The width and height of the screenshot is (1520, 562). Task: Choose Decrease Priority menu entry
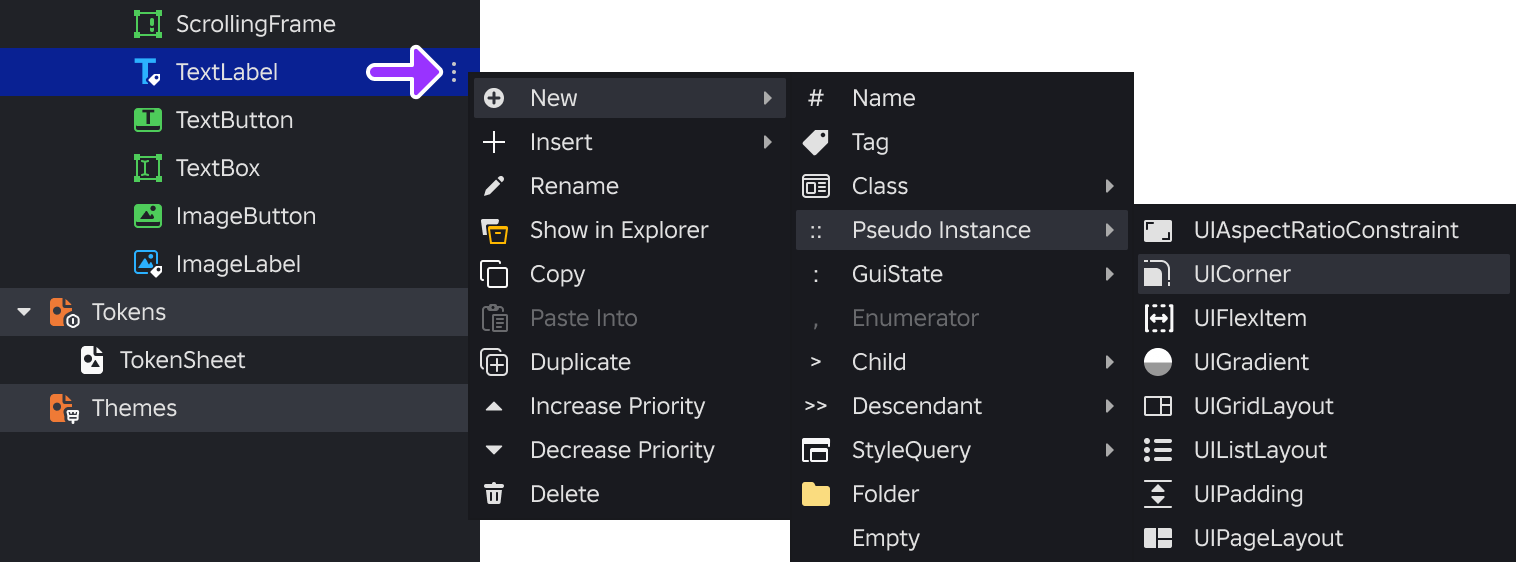pos(630,450)
